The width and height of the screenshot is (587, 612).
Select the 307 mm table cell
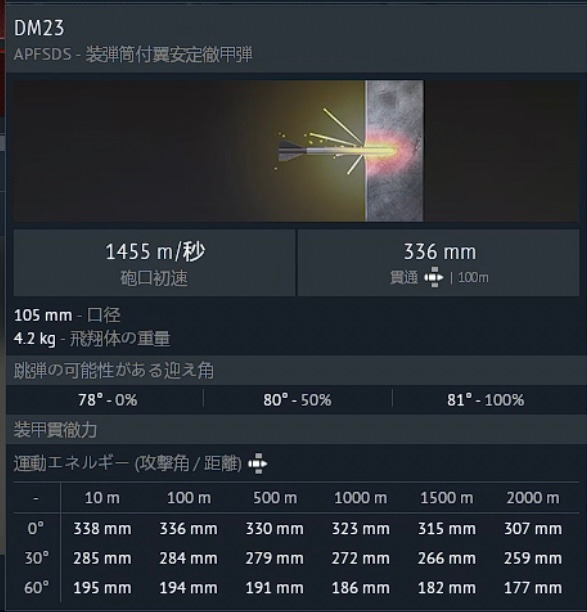pos(533,529)
